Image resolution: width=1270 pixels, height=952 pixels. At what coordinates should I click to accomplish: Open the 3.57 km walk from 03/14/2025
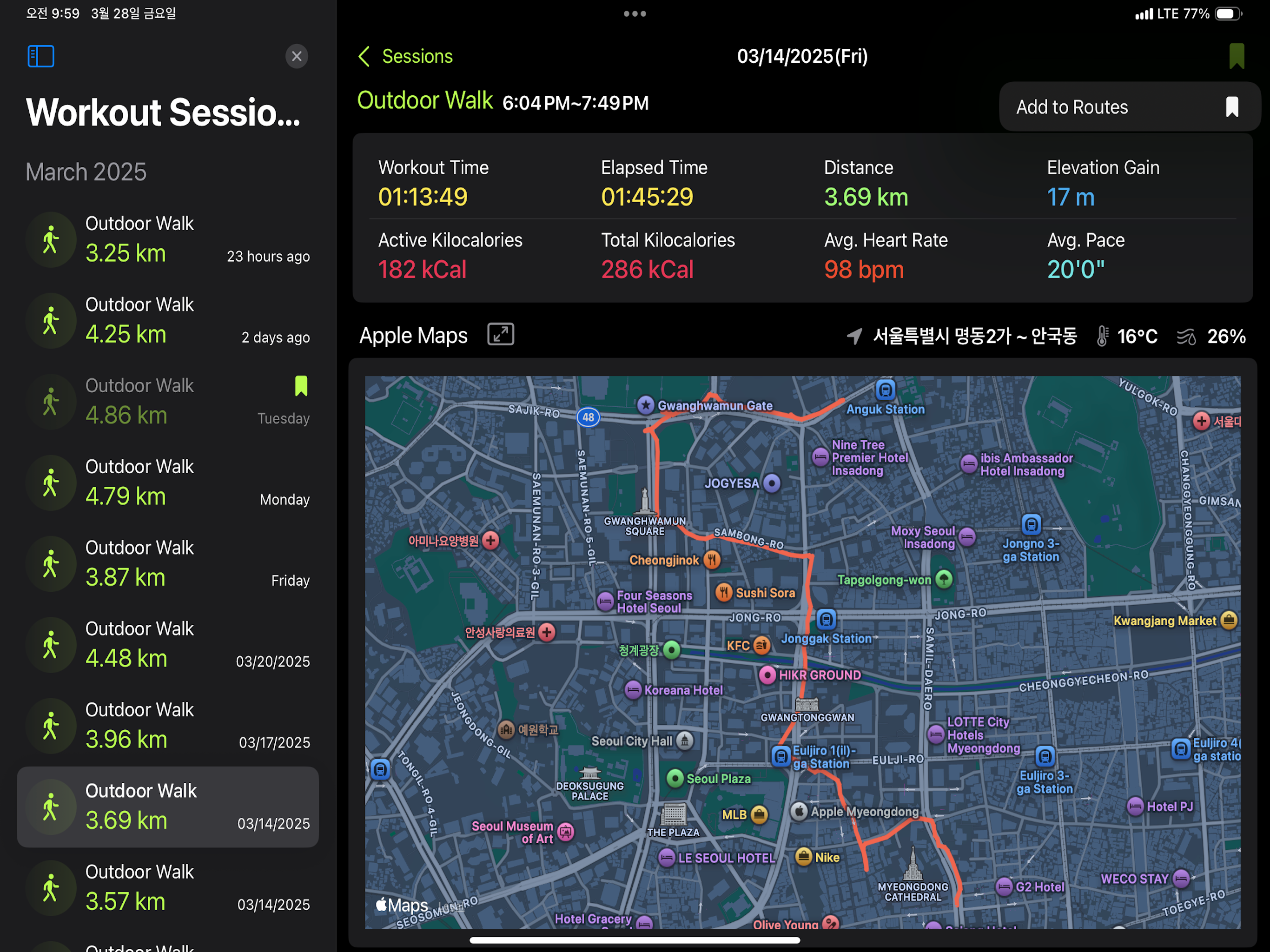pos(168,888)
